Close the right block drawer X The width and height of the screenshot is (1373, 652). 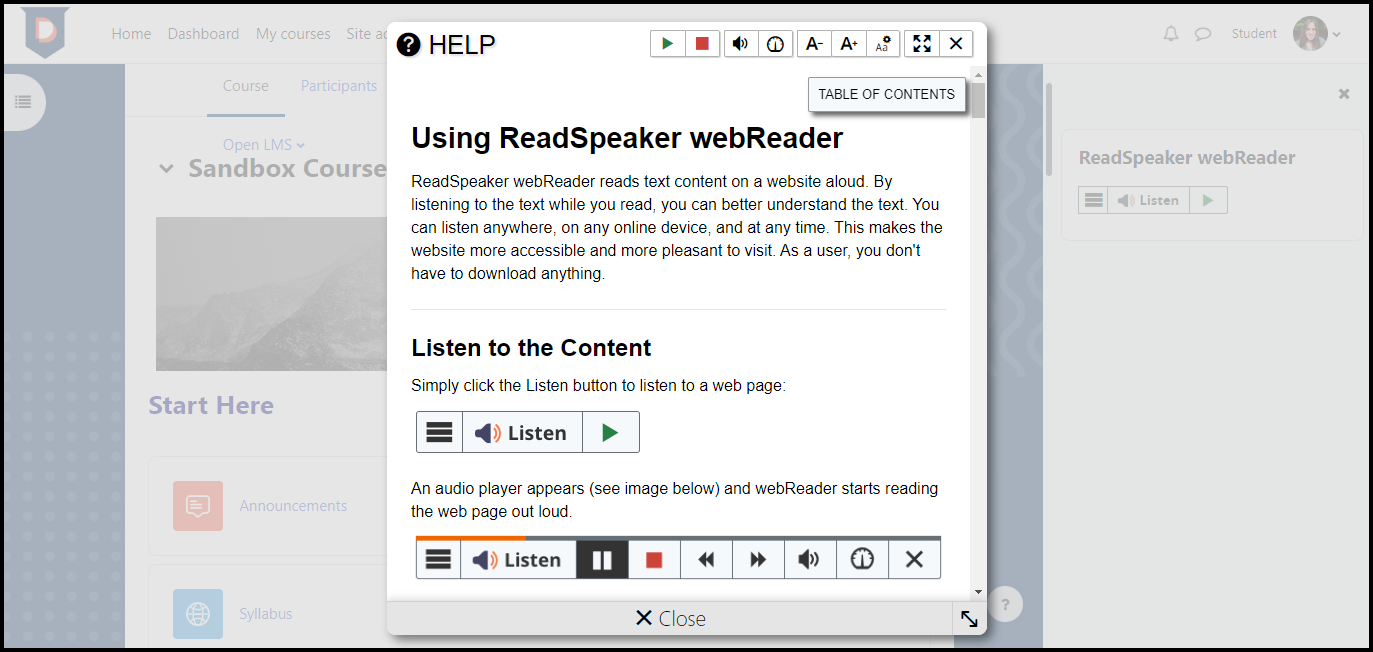click(1344, 94)
